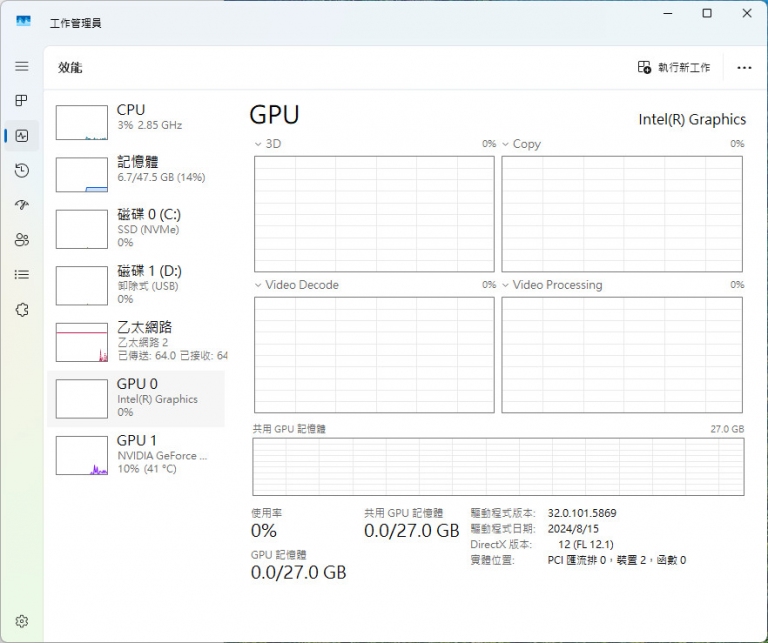Click 6.7/47.5 GB (14%) memory value

coord(161,177)
